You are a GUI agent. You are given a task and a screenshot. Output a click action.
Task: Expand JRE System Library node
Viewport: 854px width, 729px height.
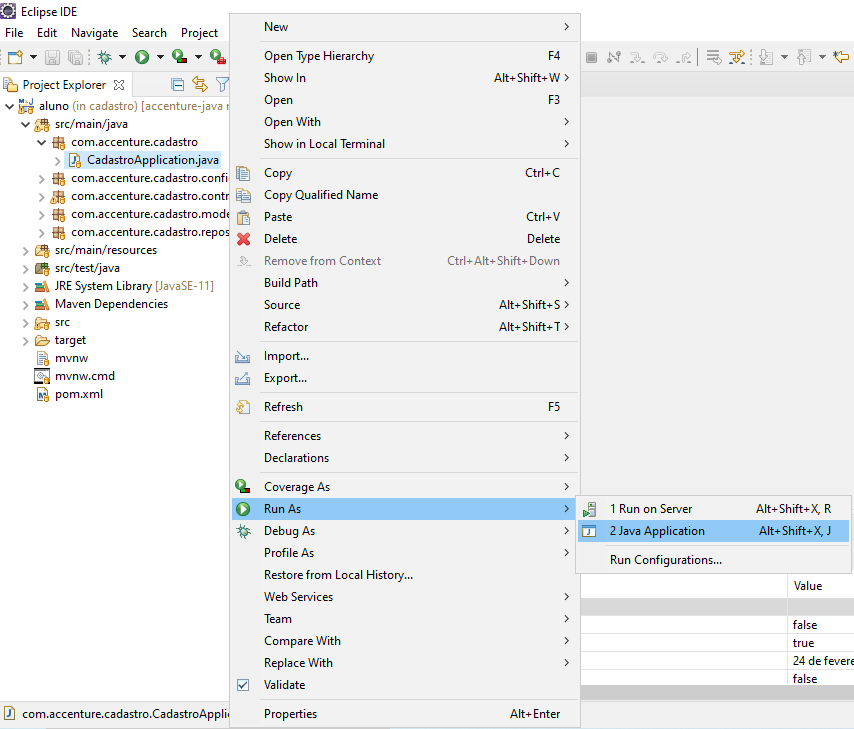pyautogui.click(x=26, y=287)
